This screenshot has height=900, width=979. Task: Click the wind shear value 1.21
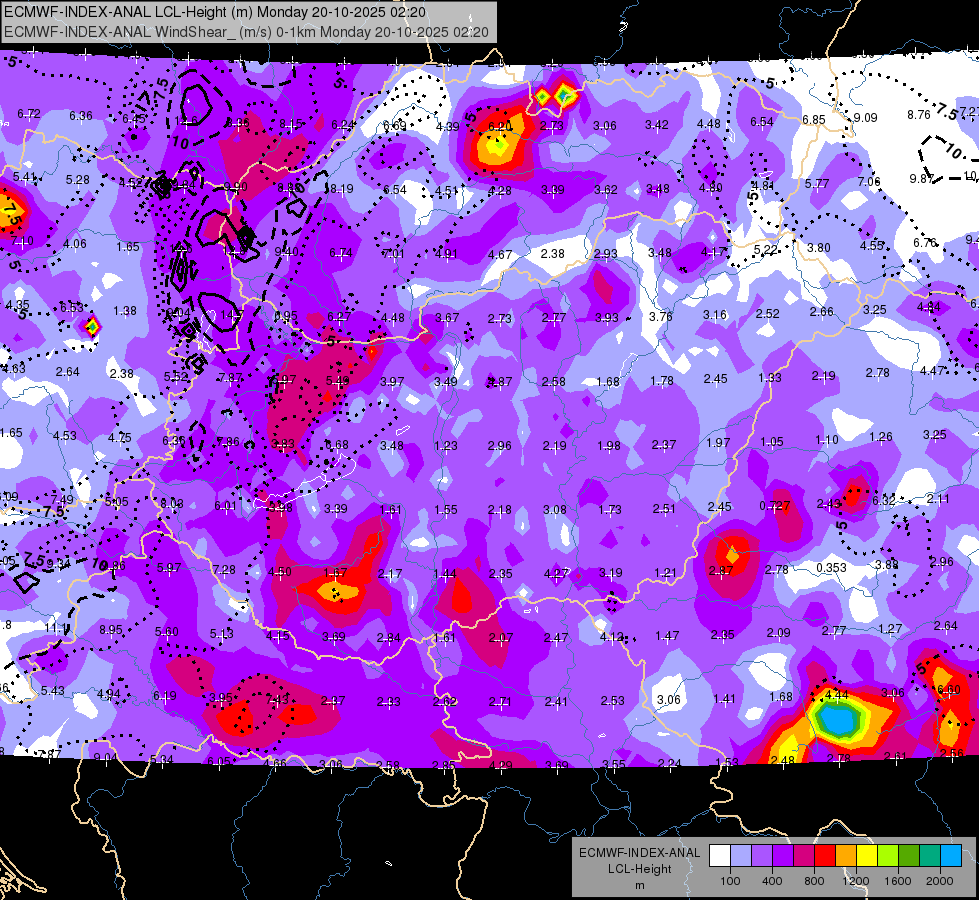pos(665,572)
